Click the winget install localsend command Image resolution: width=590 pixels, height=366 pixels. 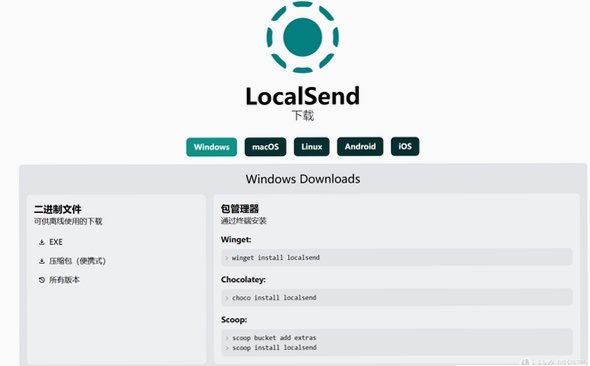pos(276,258)
